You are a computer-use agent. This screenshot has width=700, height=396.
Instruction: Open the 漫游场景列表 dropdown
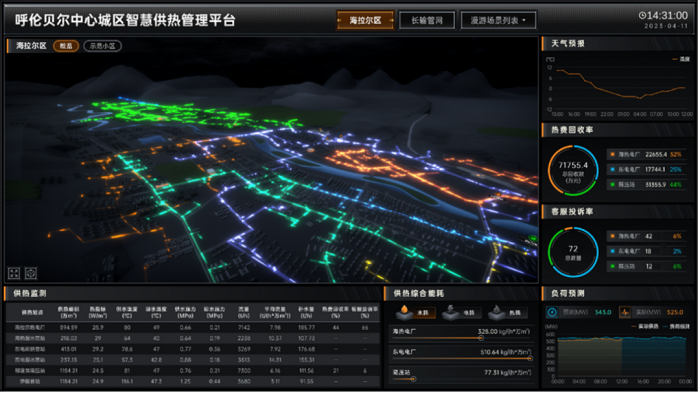[498, 21]
